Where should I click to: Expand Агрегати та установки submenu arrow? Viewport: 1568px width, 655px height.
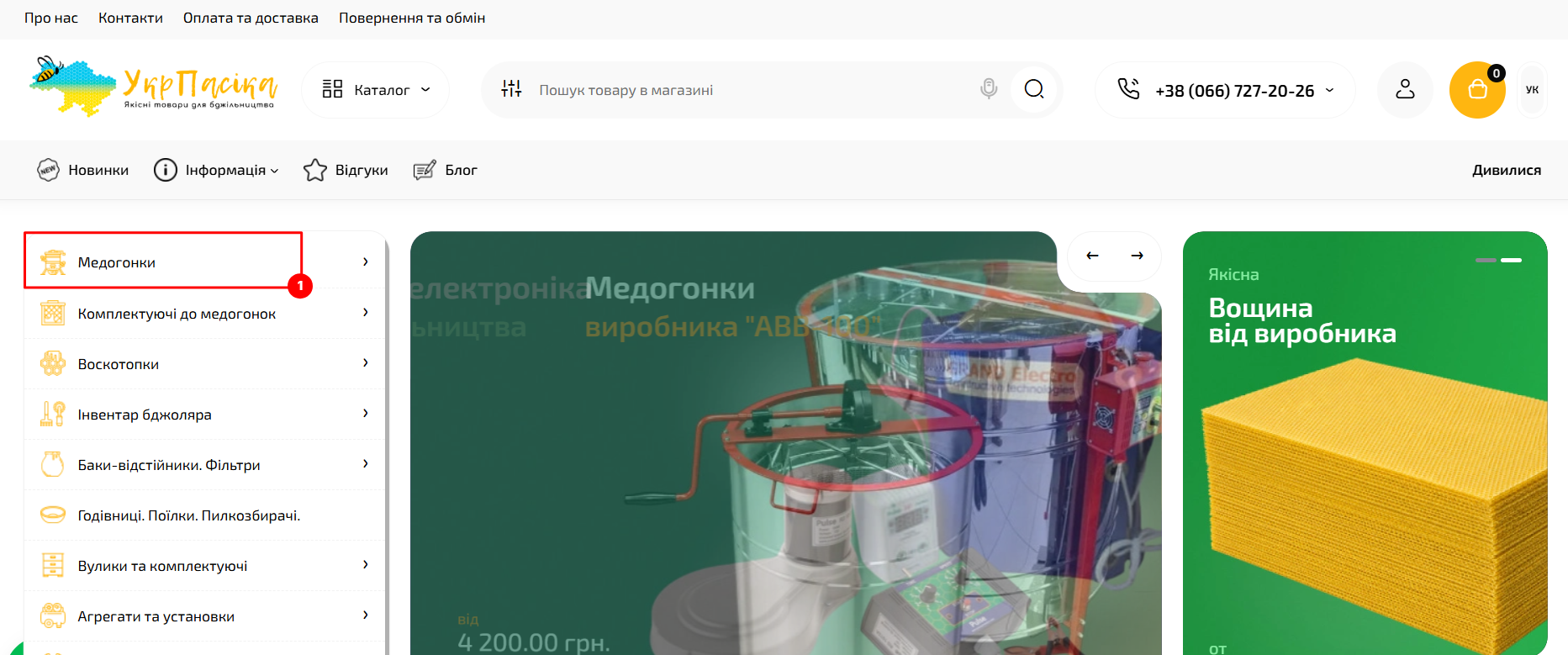365,615
